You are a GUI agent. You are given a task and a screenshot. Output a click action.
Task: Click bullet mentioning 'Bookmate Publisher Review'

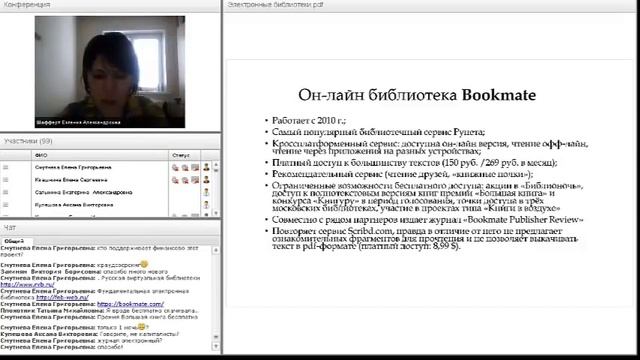coord(428,220)
